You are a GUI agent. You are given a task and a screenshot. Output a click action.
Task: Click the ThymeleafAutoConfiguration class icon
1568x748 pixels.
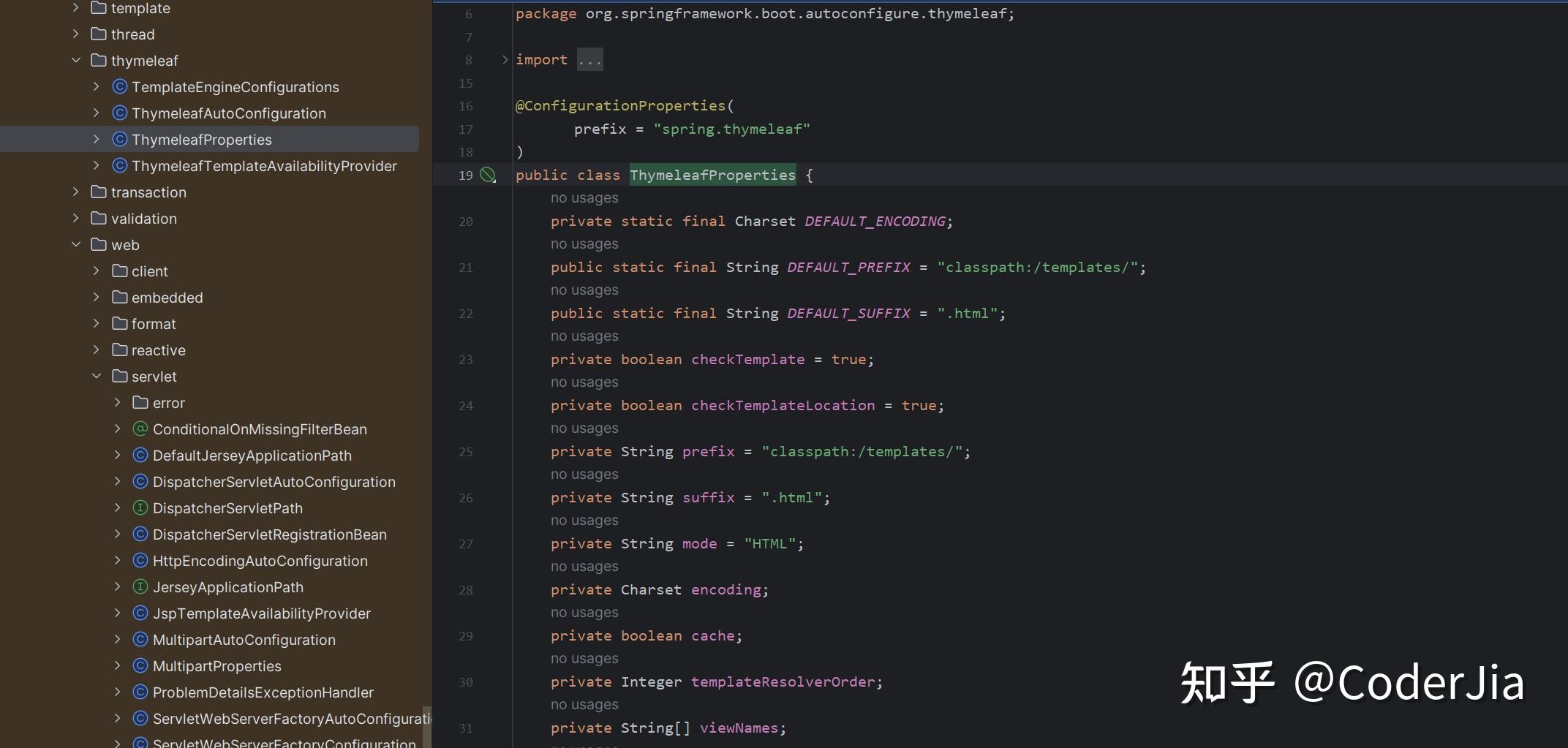point(120,113)
